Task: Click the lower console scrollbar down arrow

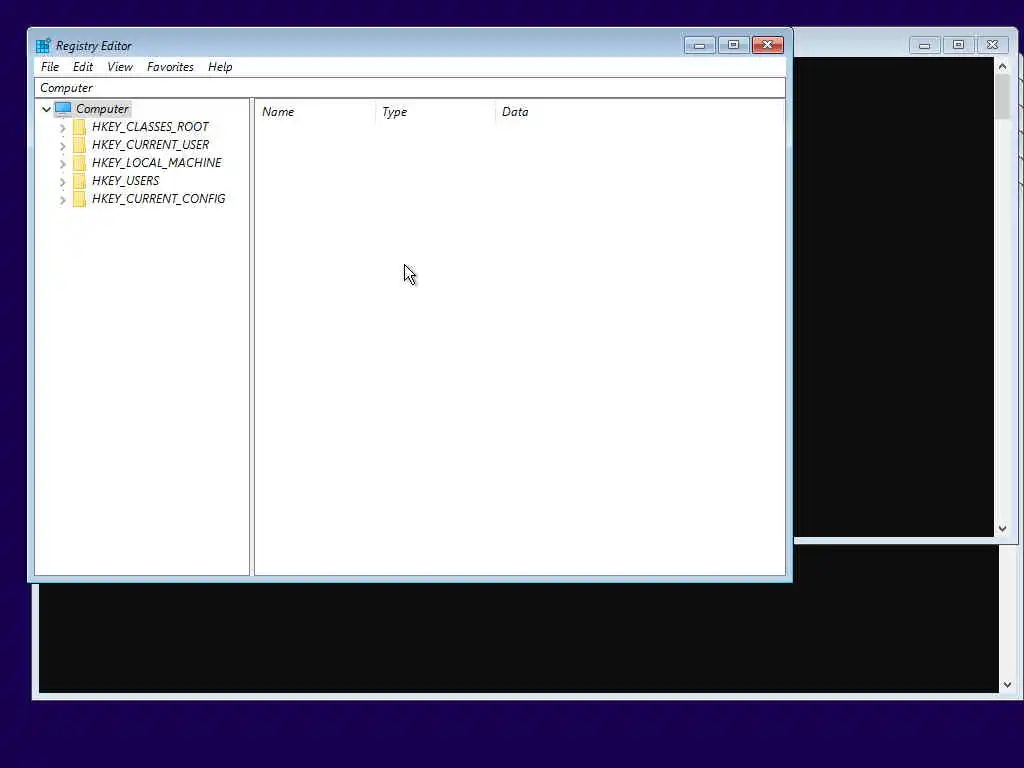Action: click(1007, 685)
